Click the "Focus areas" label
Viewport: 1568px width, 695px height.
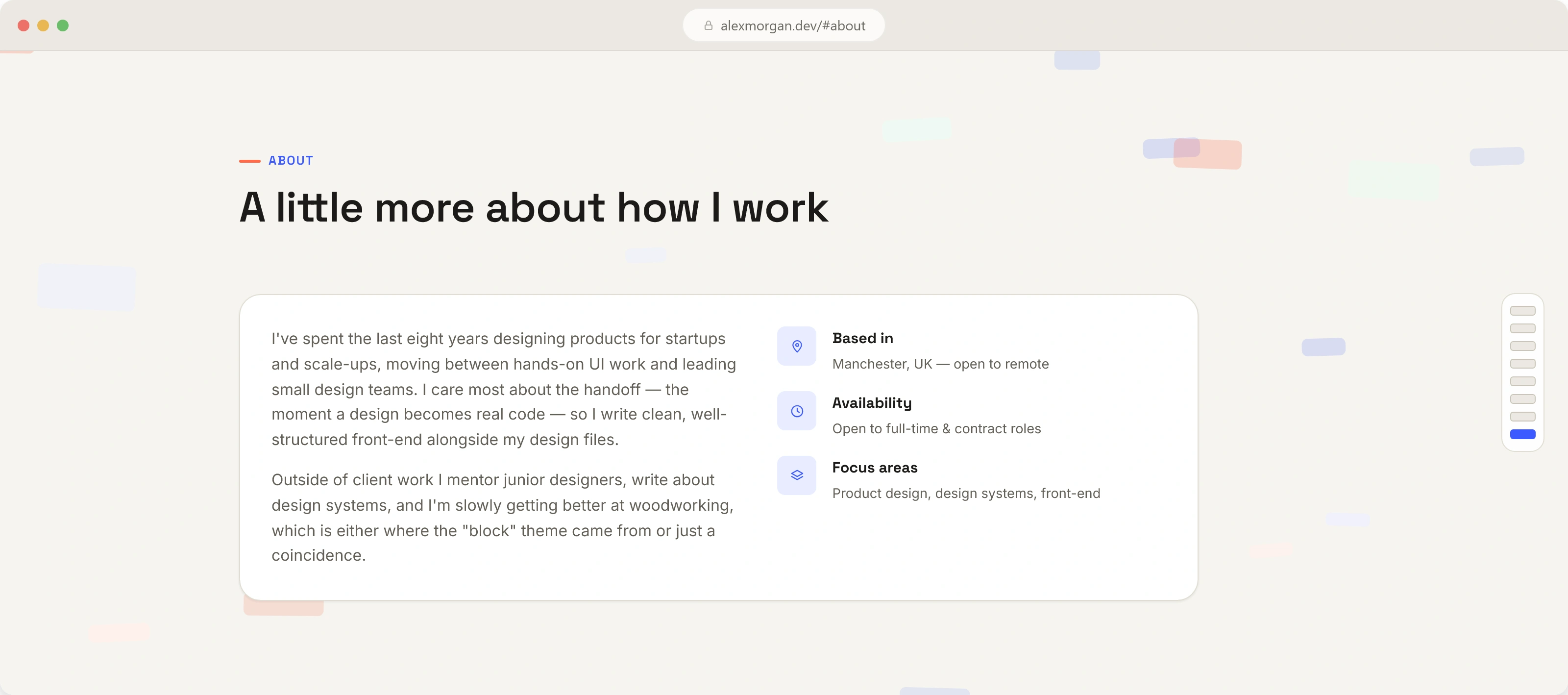coord(874,468)
